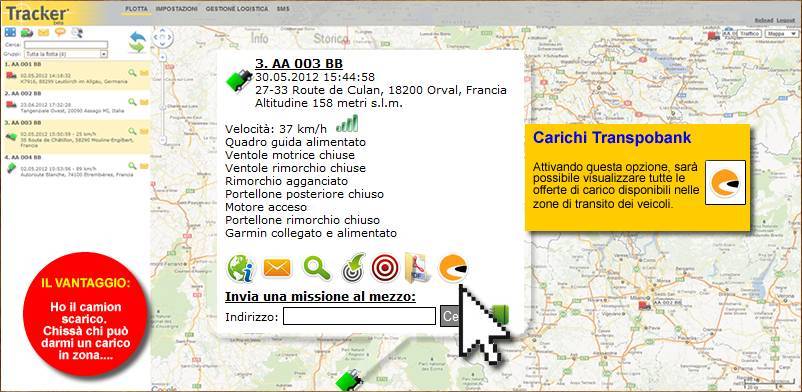This screenshot has width=802, height=392.
Task: Click the blue back arrow in sidebar
Action: tap(137, 36)
